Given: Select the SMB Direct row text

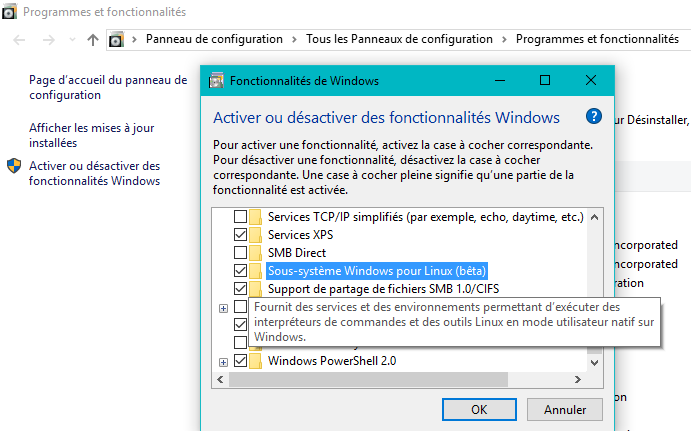Looking at the screenshot, I should click(297, 253).
